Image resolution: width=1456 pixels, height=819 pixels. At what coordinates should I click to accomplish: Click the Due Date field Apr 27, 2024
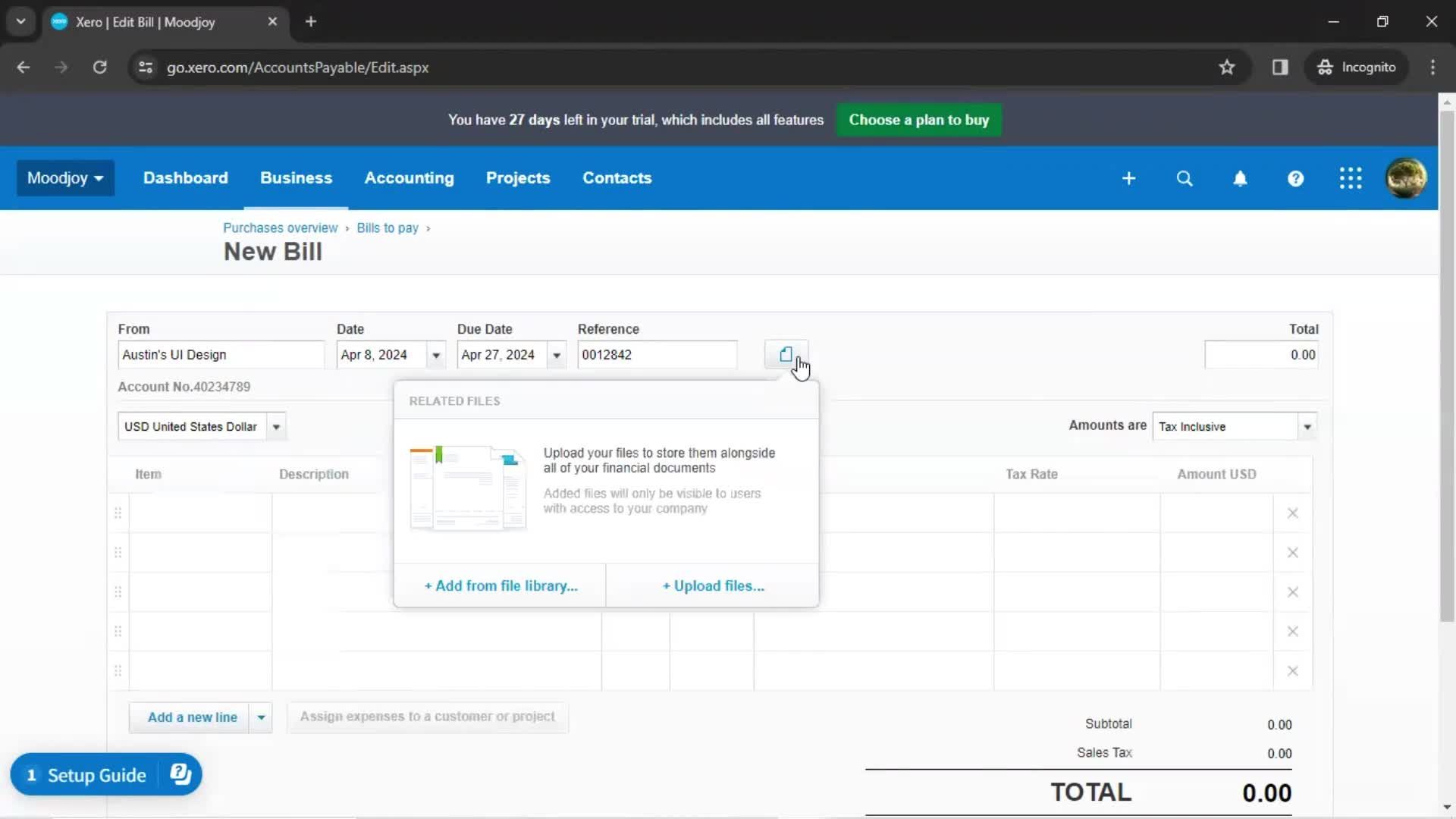[502, 355]
